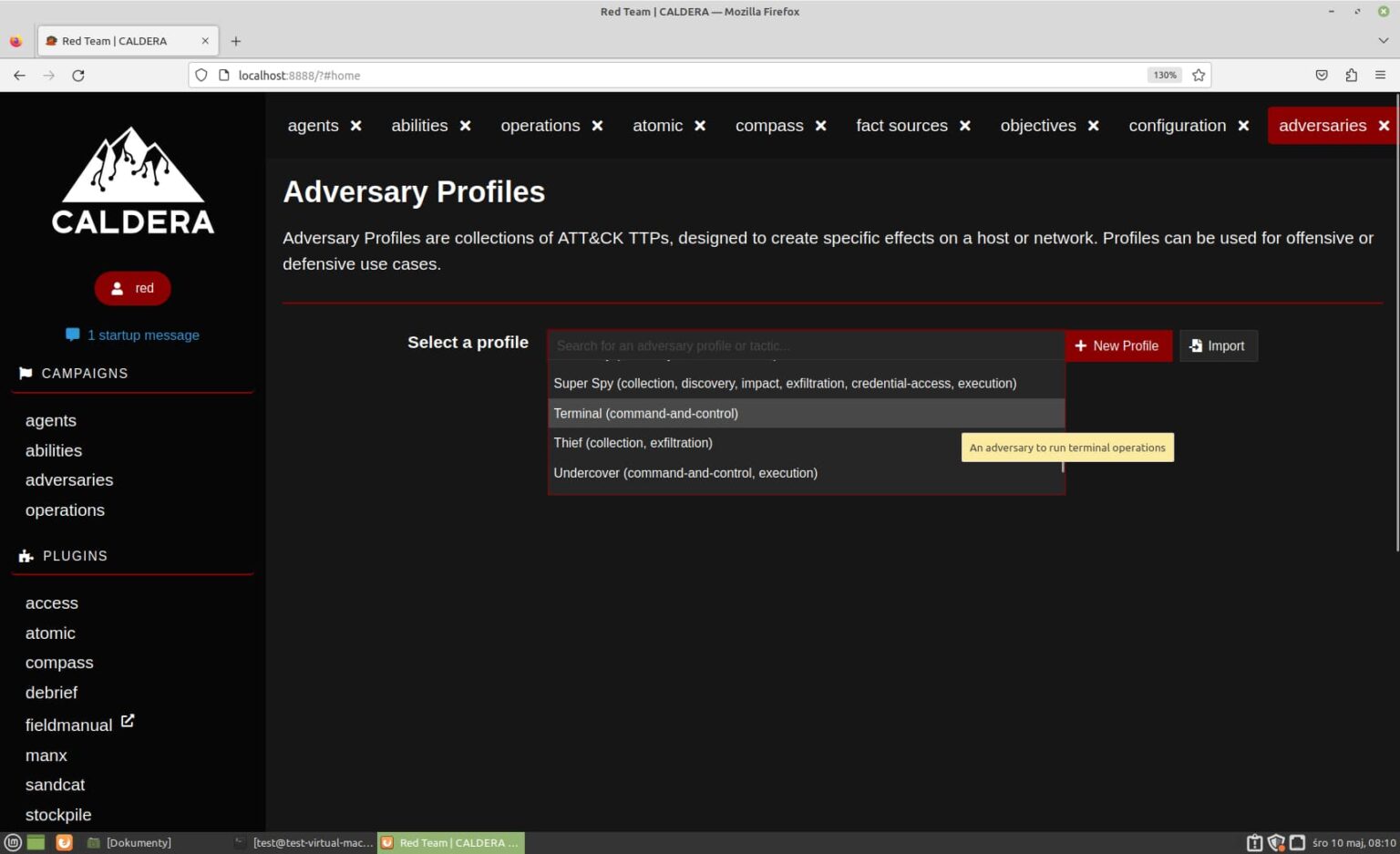Image resolution: width=1400 pixels, height=854 pixels.
Task: Click the fieldmanual external link icon
Action: (x=128, y=721)
